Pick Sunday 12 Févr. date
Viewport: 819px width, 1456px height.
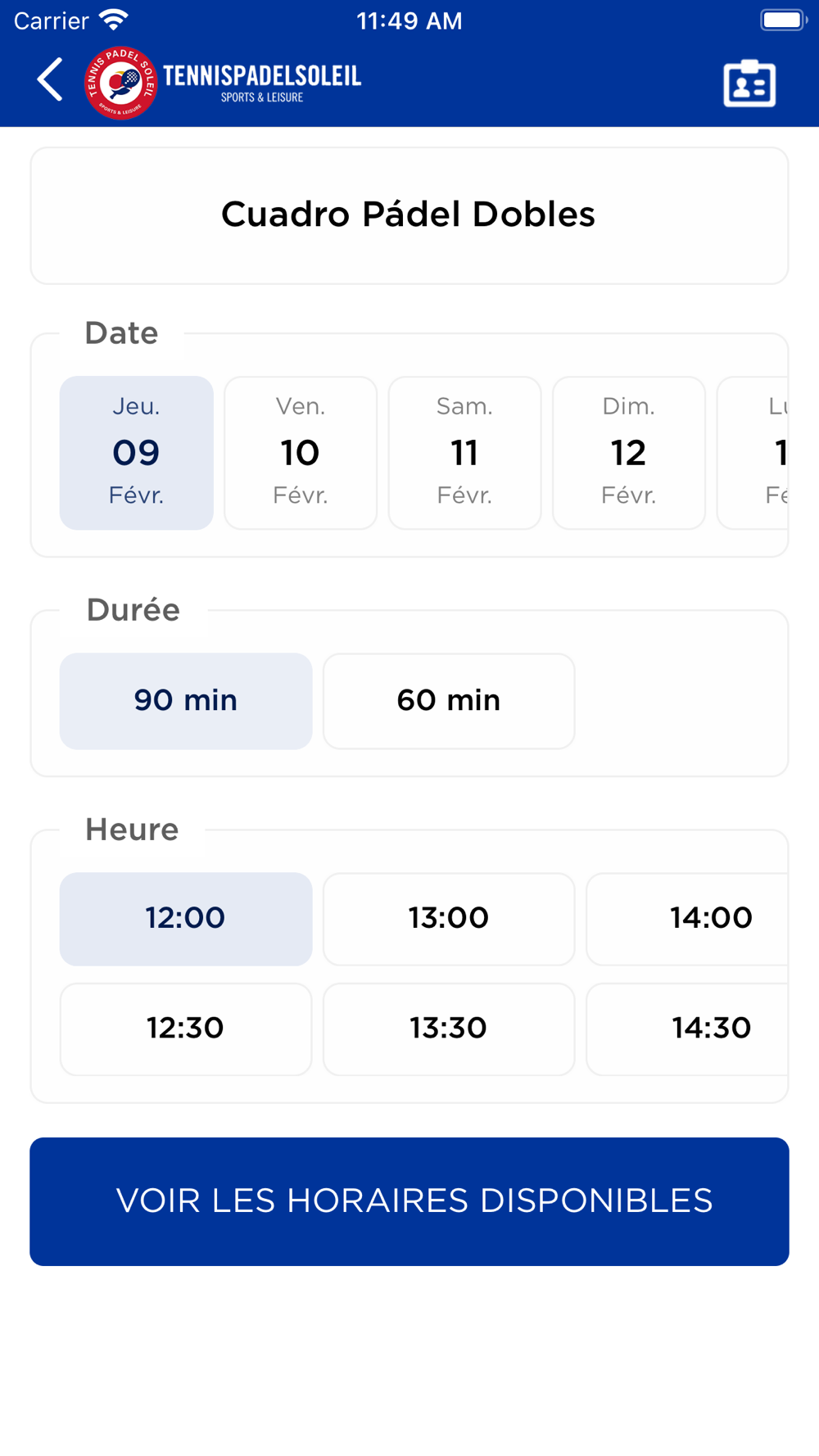coord(628,453)
